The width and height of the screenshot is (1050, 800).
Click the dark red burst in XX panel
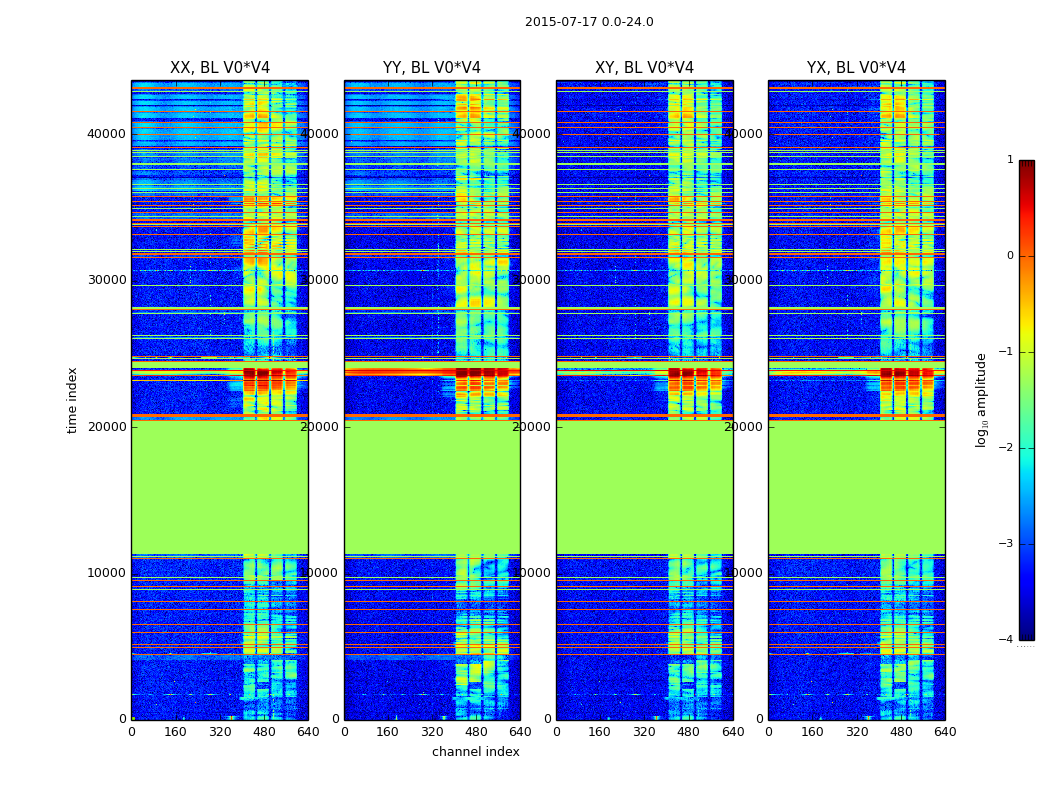click(270, 378)
